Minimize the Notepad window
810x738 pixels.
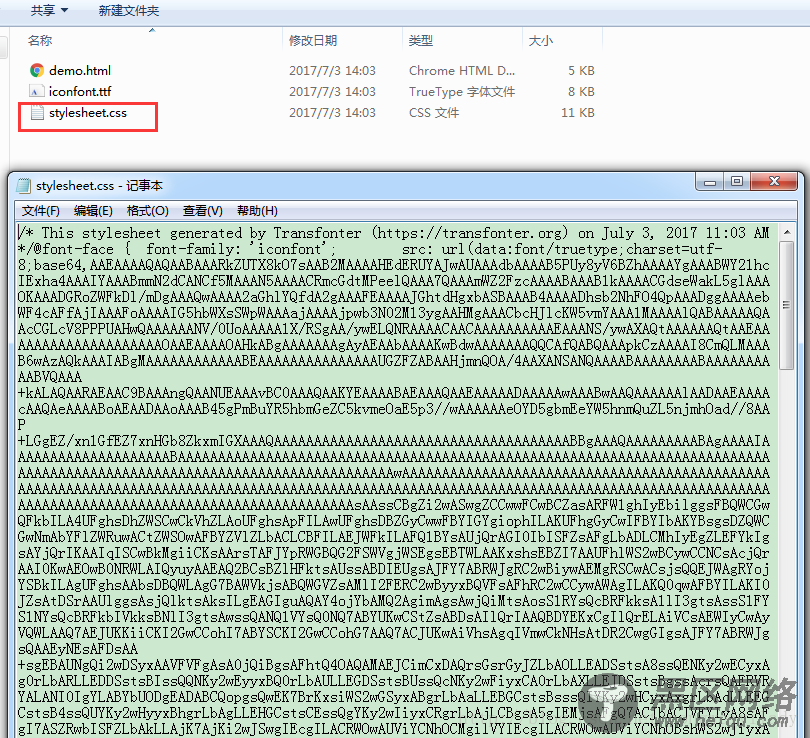pos(710,182)
